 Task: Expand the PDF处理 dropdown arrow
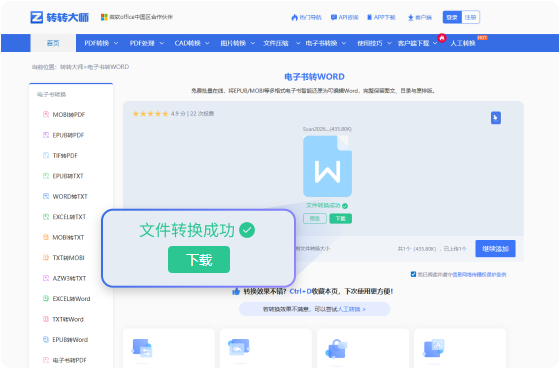[162, 43]
